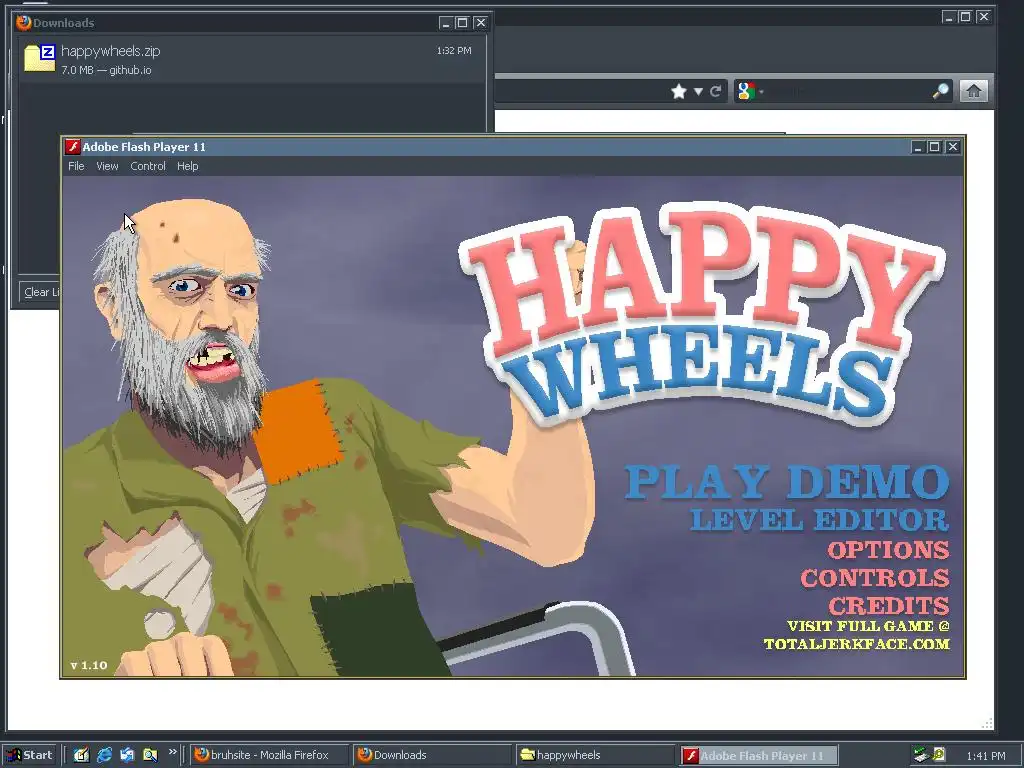Launch Outlook Express from quick launch
This screenshot has height=768, width=1024.
click(127, 755)
